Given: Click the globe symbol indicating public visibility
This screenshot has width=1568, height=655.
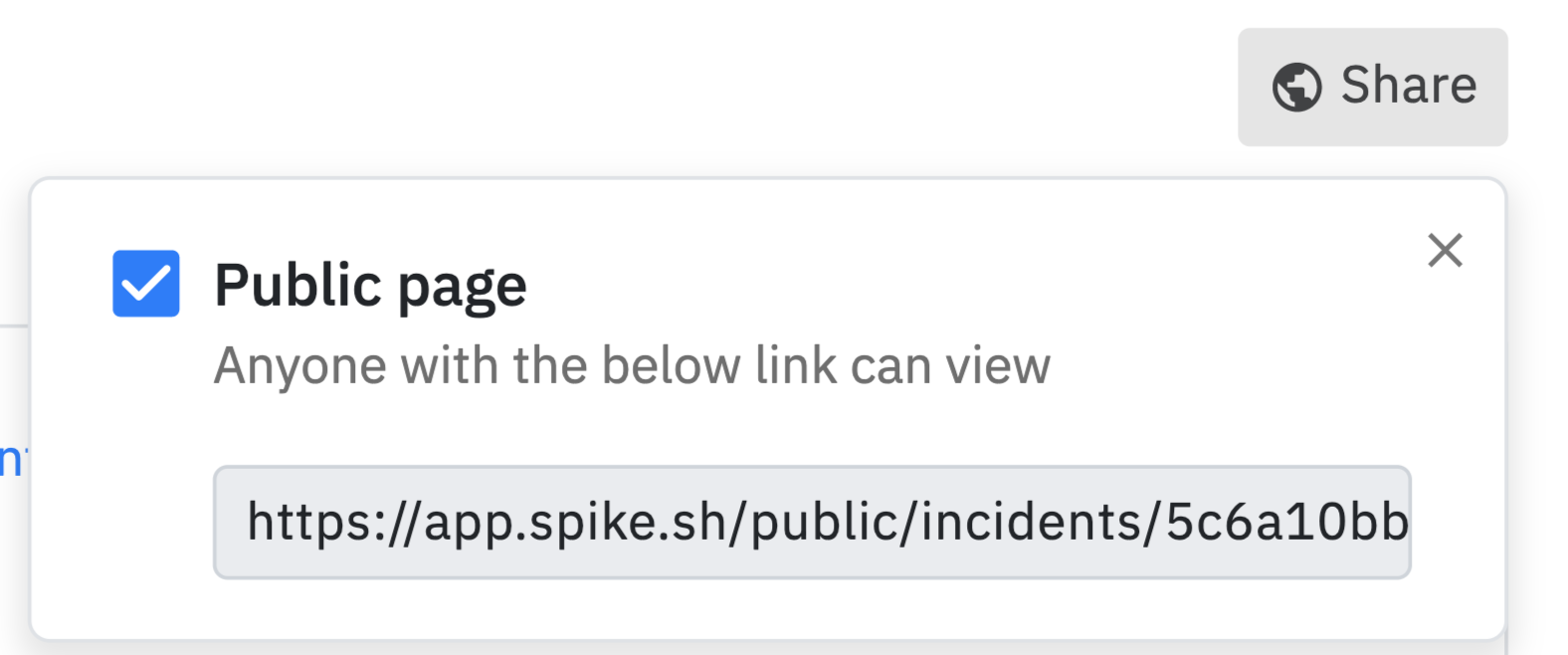Looking at the screenshot, I should 1296,87.
